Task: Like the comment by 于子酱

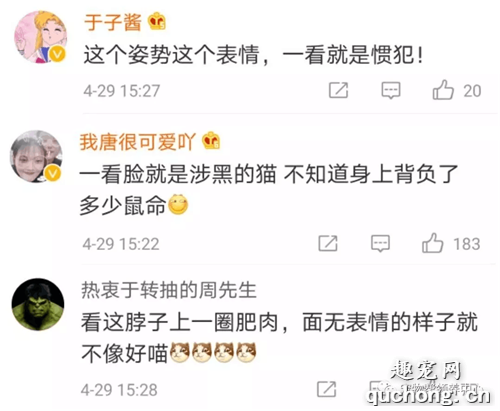Action: (443, 90)
